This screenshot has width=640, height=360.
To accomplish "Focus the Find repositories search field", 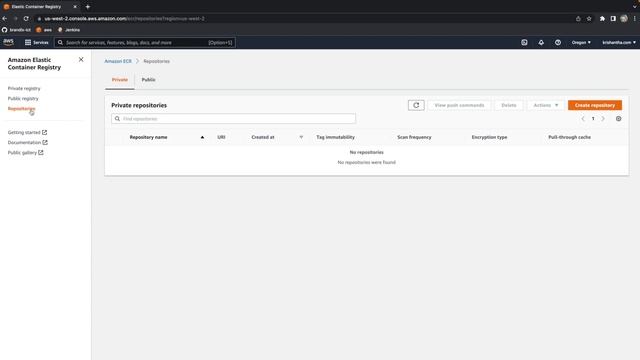I will (233, 119).
